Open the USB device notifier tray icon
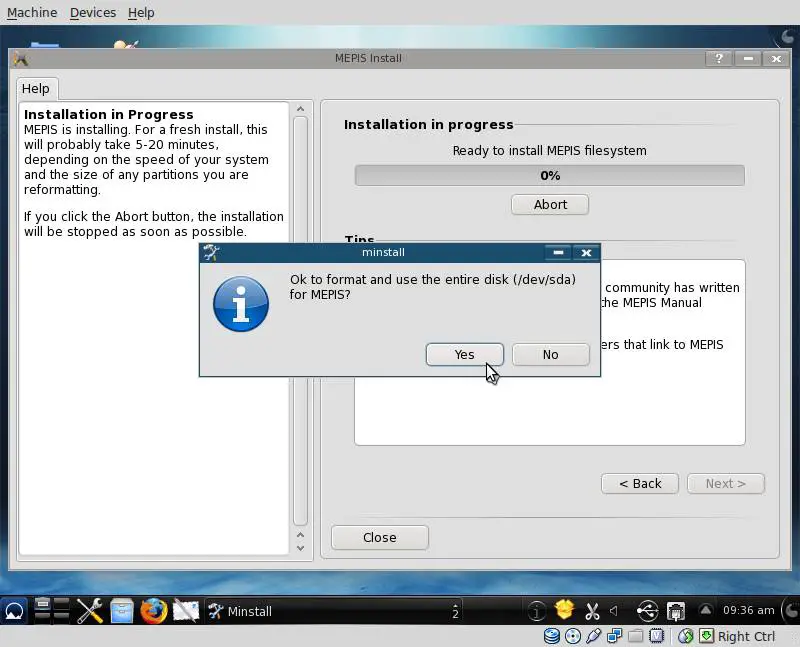The width and height of the screenshot is (800, 647). tap(647, 611)
